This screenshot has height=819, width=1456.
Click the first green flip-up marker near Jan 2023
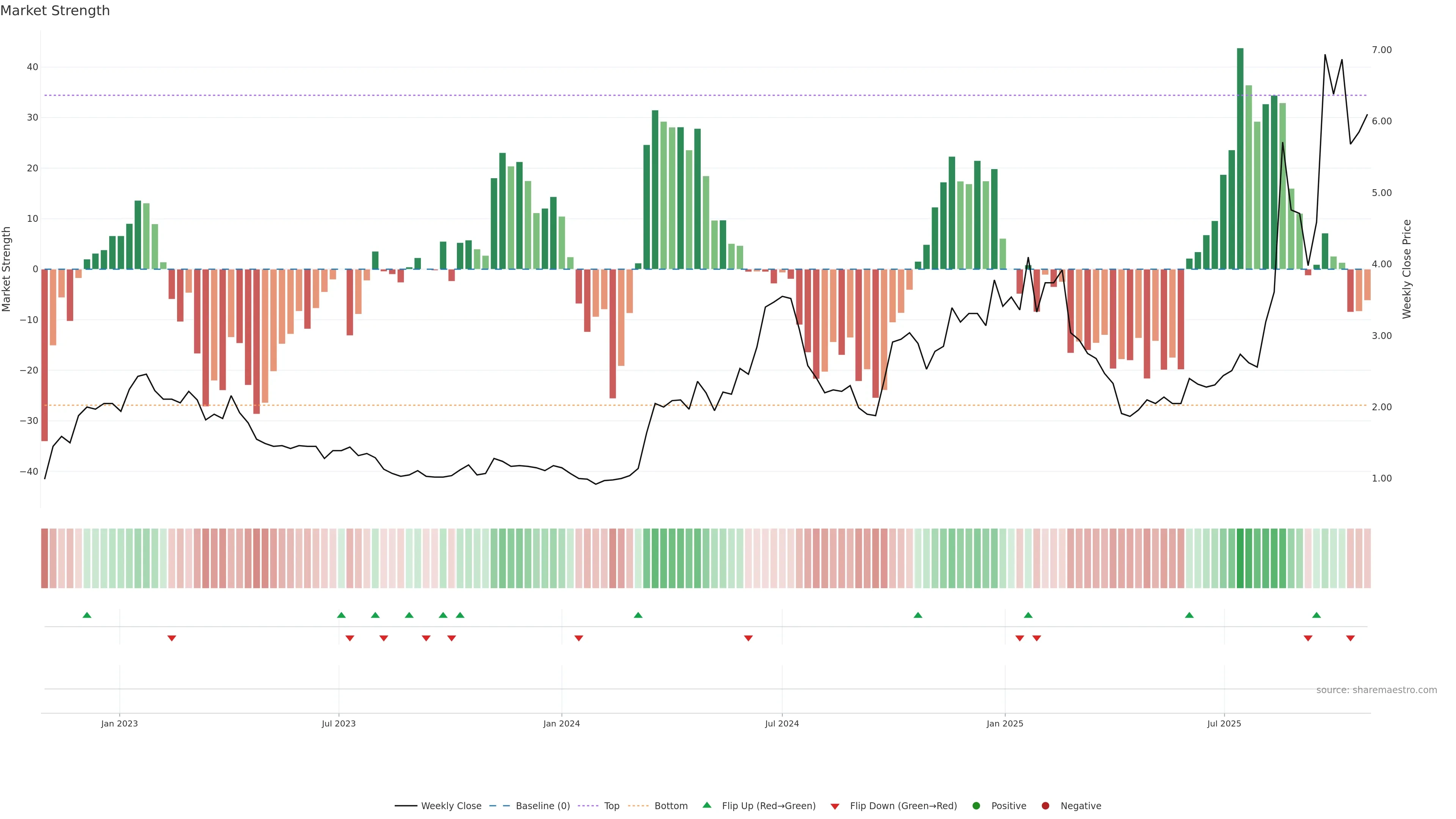(x=87, y=615)
